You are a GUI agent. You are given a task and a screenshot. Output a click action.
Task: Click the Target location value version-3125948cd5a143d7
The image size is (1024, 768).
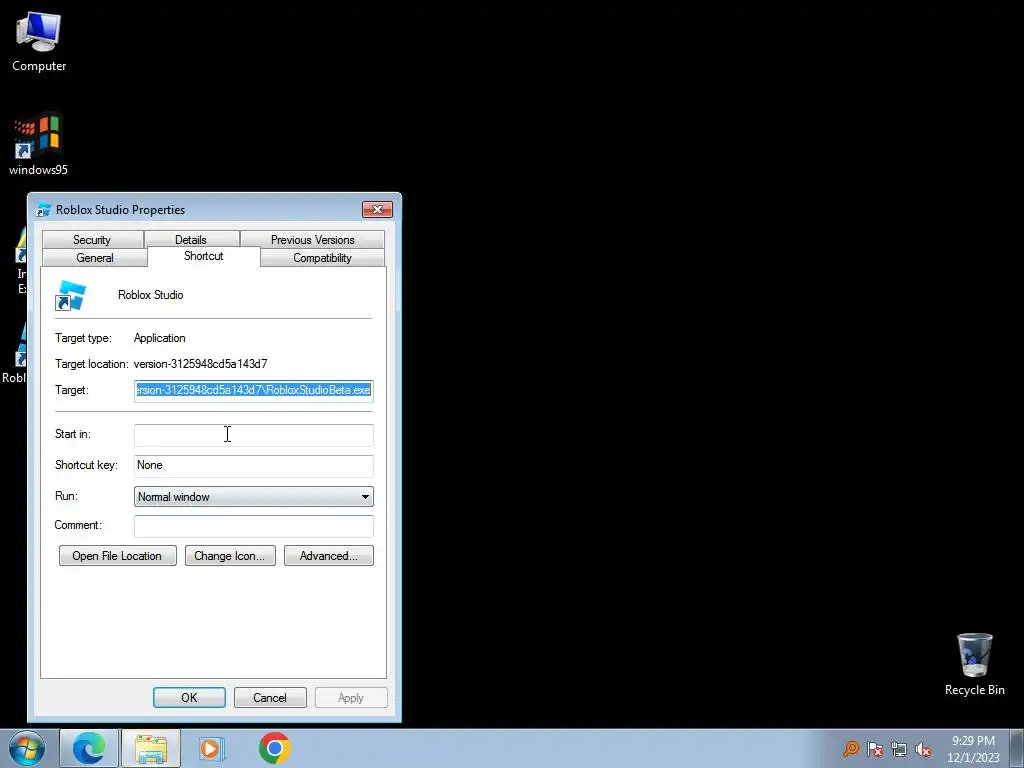point(200,364)
